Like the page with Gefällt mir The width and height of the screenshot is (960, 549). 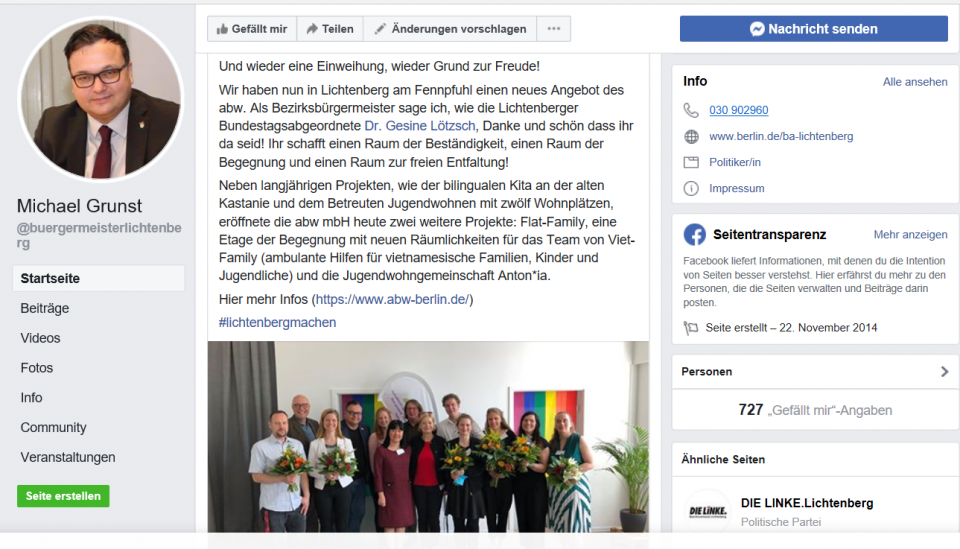[x=252, y=29]
